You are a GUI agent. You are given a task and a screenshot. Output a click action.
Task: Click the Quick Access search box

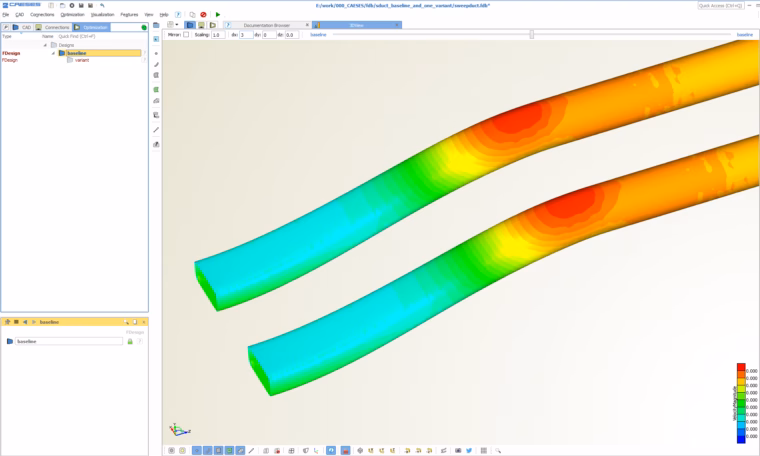721,5
